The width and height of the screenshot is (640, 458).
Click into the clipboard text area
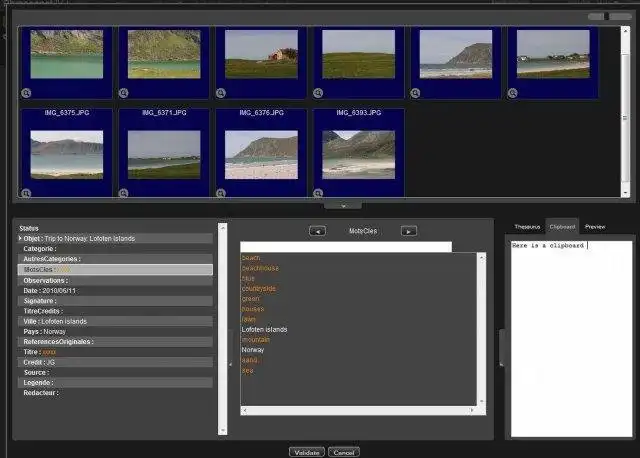coord(571,339)
